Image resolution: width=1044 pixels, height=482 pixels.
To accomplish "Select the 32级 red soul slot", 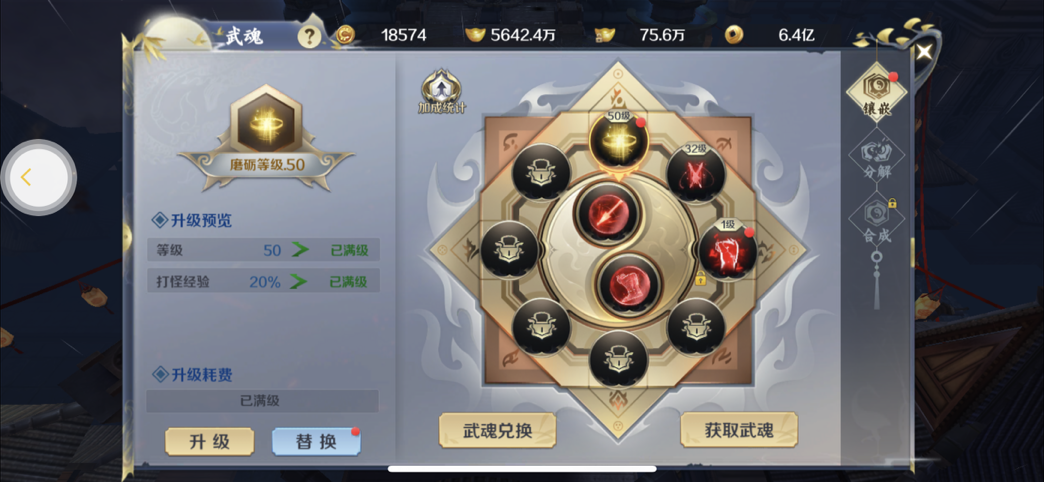I will pos(696,174).
